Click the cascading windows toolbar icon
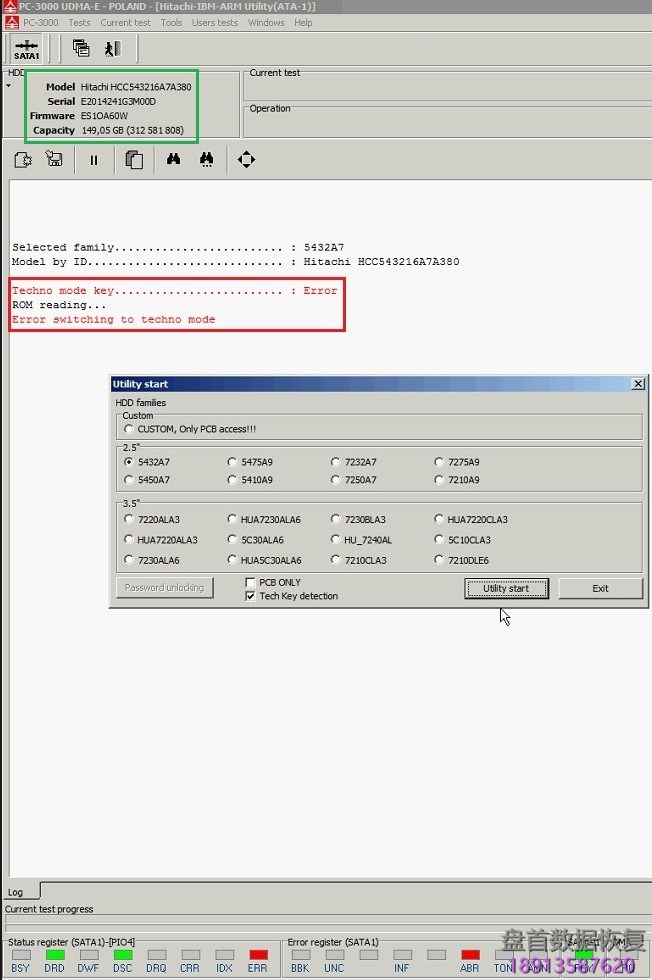Image resolution: width=652 pixels, height=980 pixels. pyautogui.click(x=81, y=48)
